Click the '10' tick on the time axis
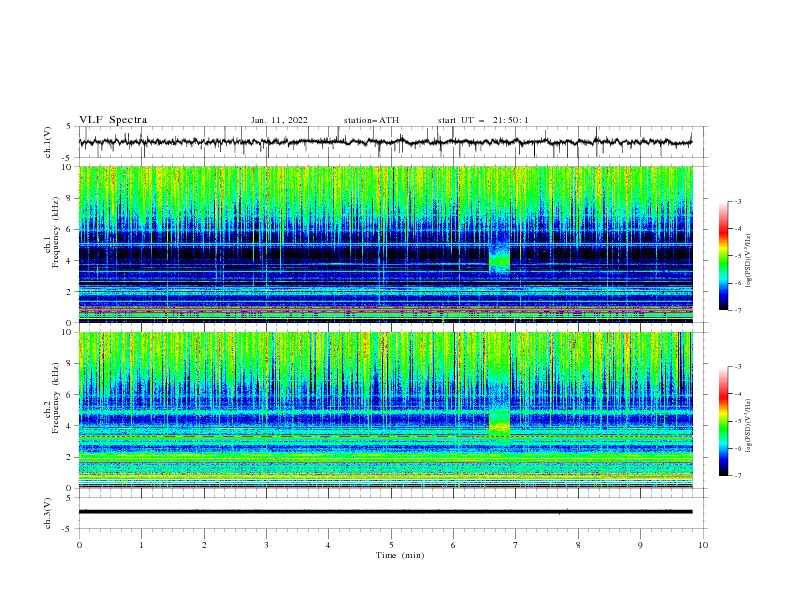792x612 pixels. pos(703,545)
